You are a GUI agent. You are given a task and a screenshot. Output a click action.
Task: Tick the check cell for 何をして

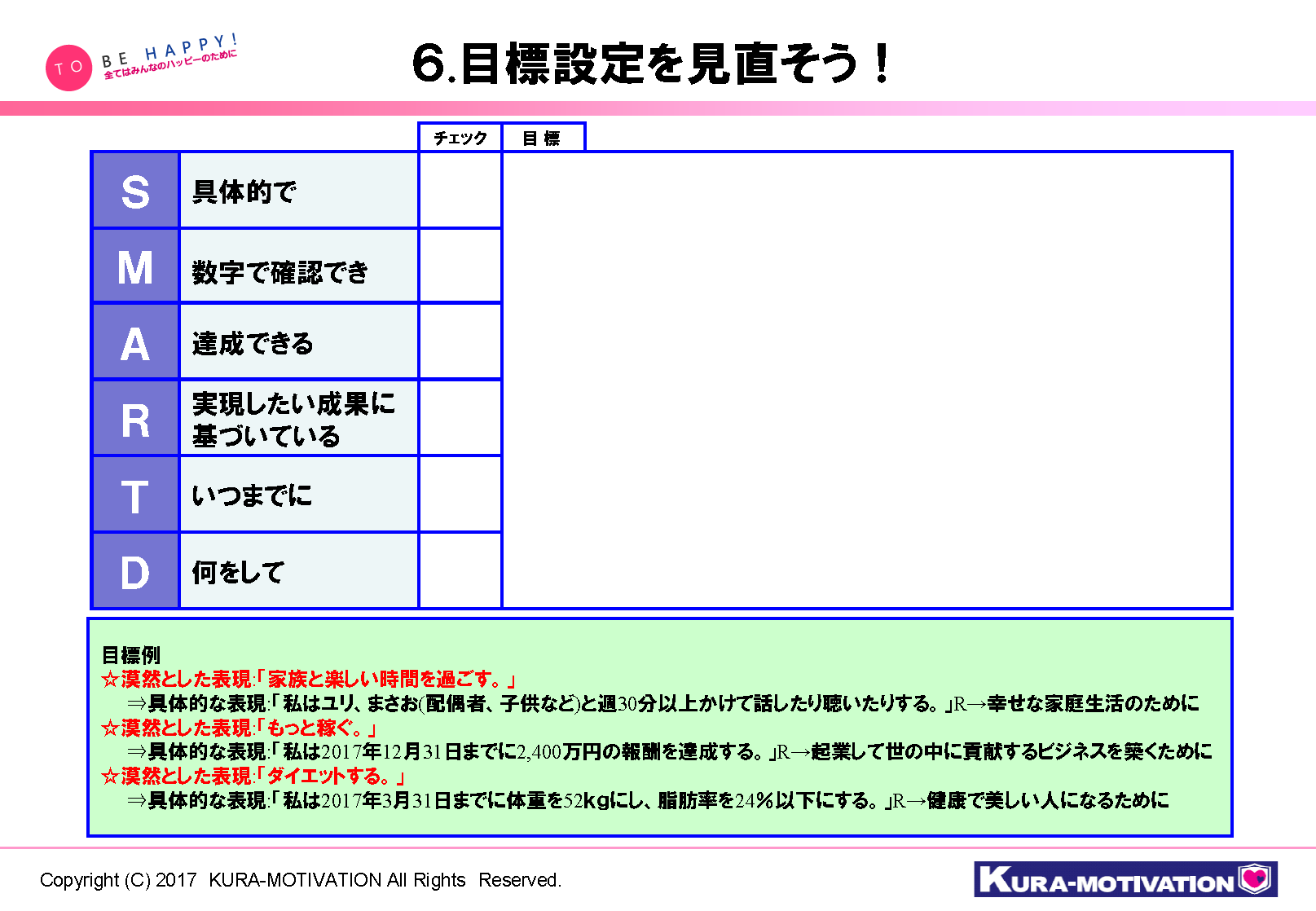tap(460, 571)
